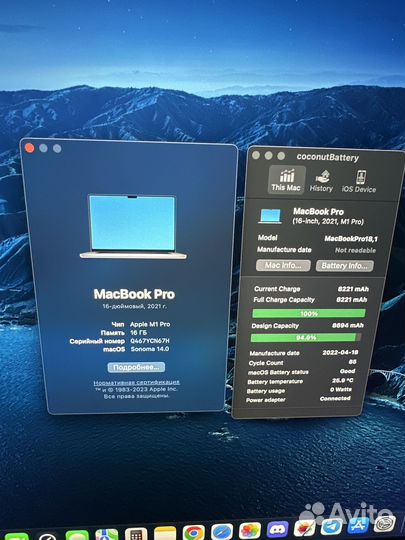405x540 pixels.
Task: Click the MacBookPro18,1 model value
Action: tap(351, 239)
